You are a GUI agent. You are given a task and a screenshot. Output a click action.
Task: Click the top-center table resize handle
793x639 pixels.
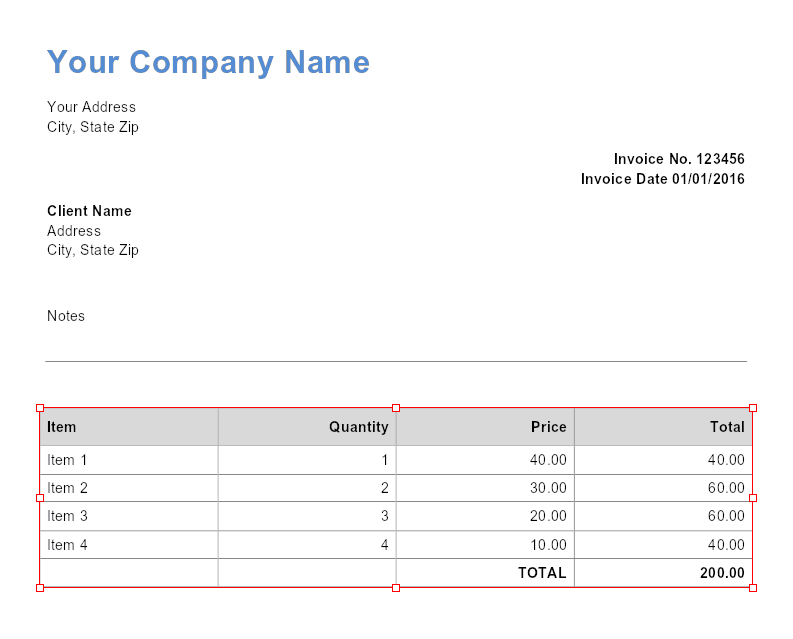click(396, 408)
